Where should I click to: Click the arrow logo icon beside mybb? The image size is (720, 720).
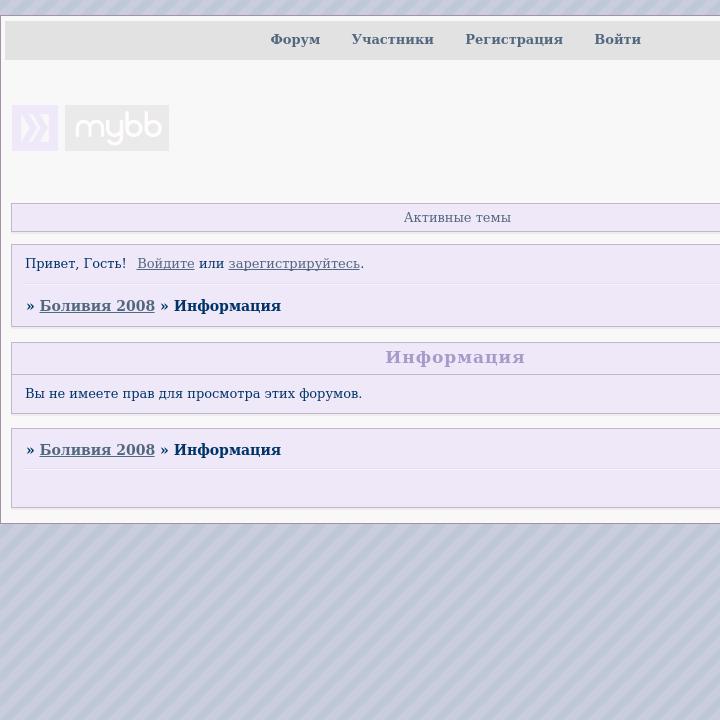pyautogui.click(x=35, y=128)
